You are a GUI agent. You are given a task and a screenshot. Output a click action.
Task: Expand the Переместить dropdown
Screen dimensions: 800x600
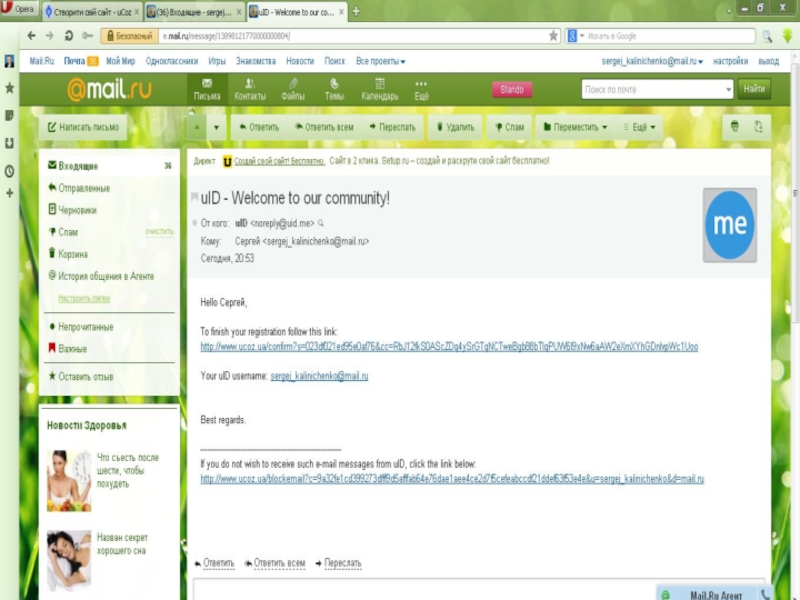(575, 127)
